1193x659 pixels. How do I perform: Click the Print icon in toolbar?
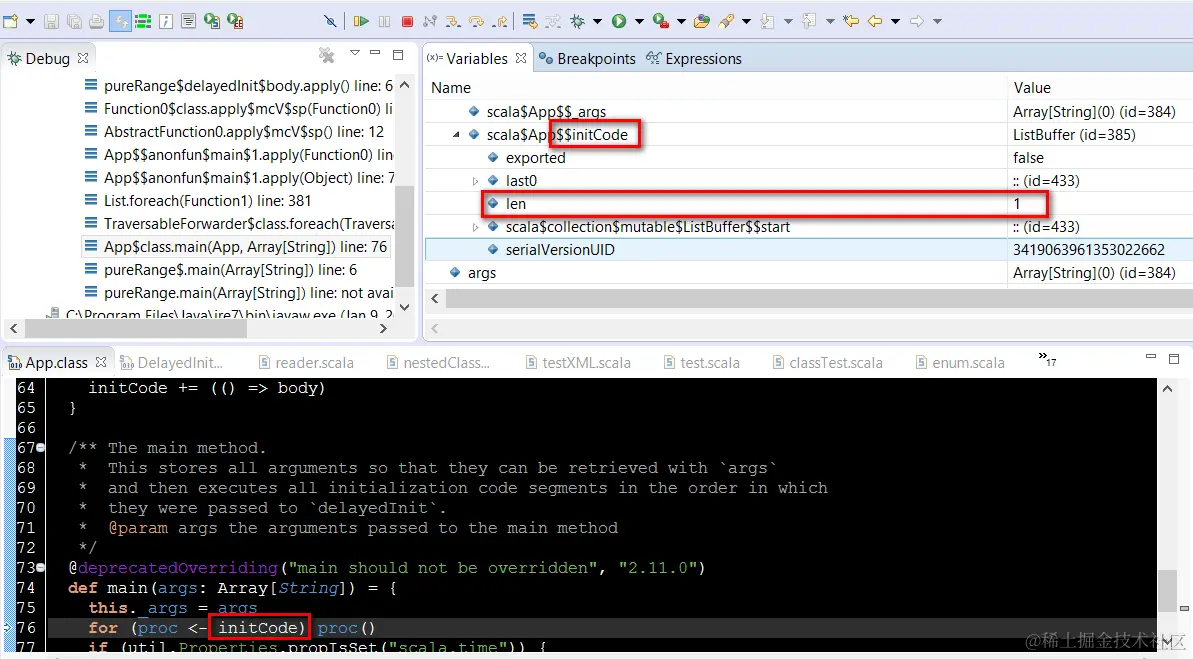97,21
